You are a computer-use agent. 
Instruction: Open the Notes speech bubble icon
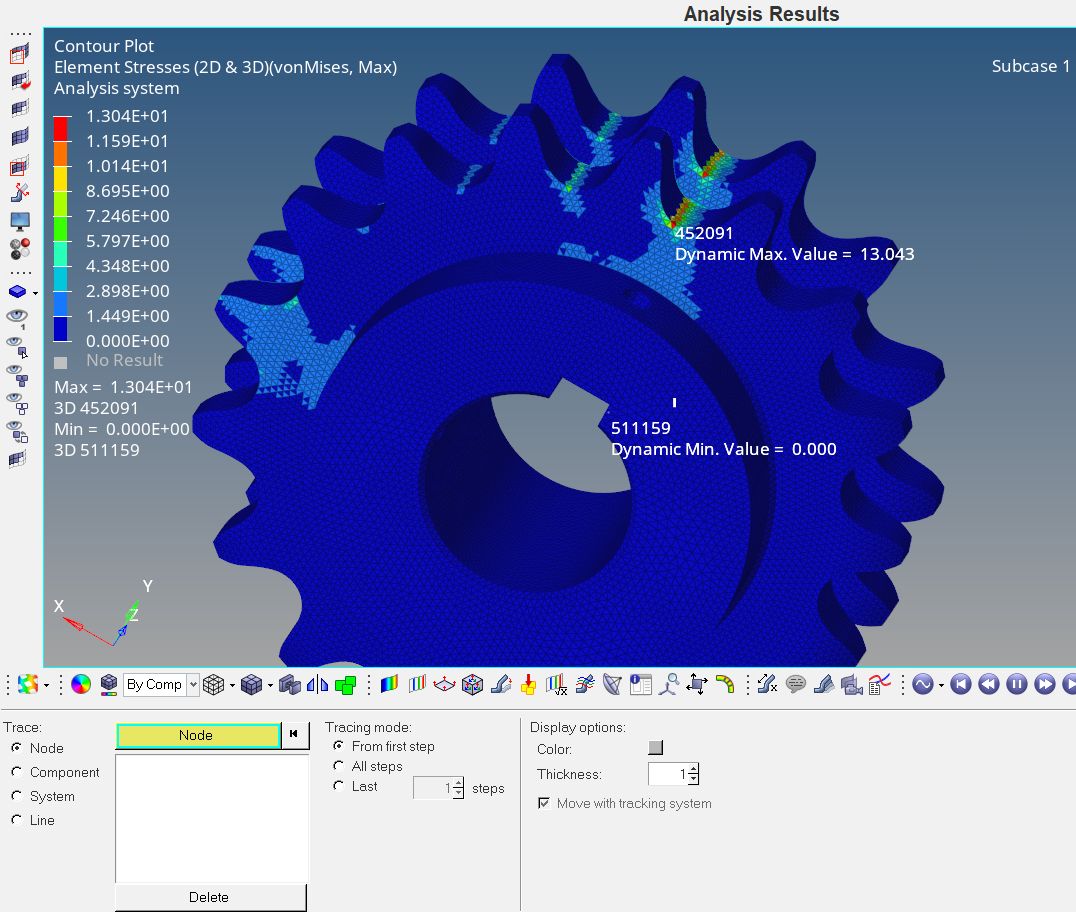coord(796,684)
